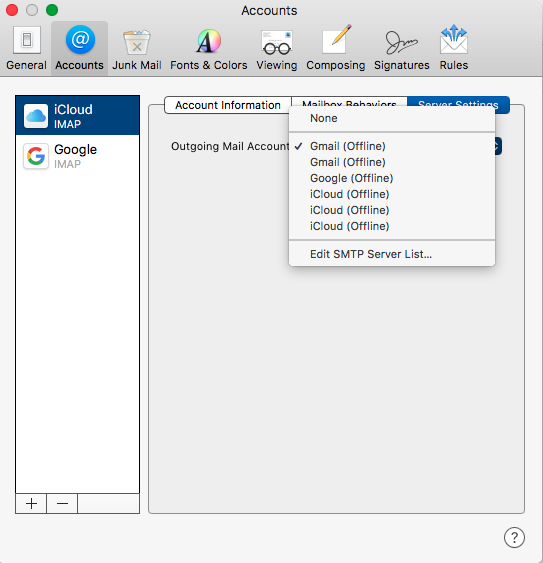Select the Google IMAP account
Screen dimensions: 543x563
pyautogui.click(x=78, y=156)
